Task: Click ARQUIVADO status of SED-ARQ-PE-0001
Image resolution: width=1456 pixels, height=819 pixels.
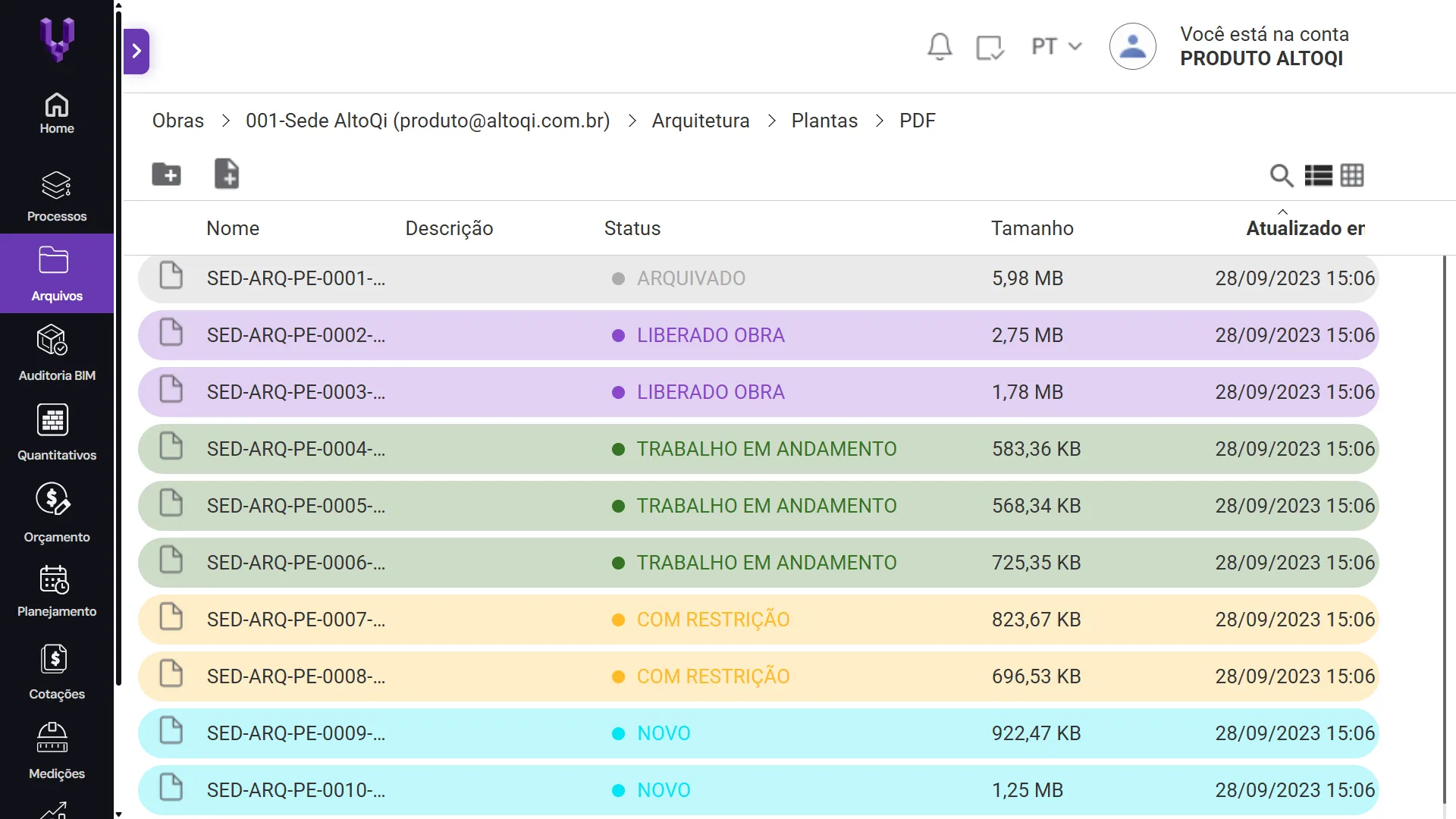Action: tap(691, 278)
